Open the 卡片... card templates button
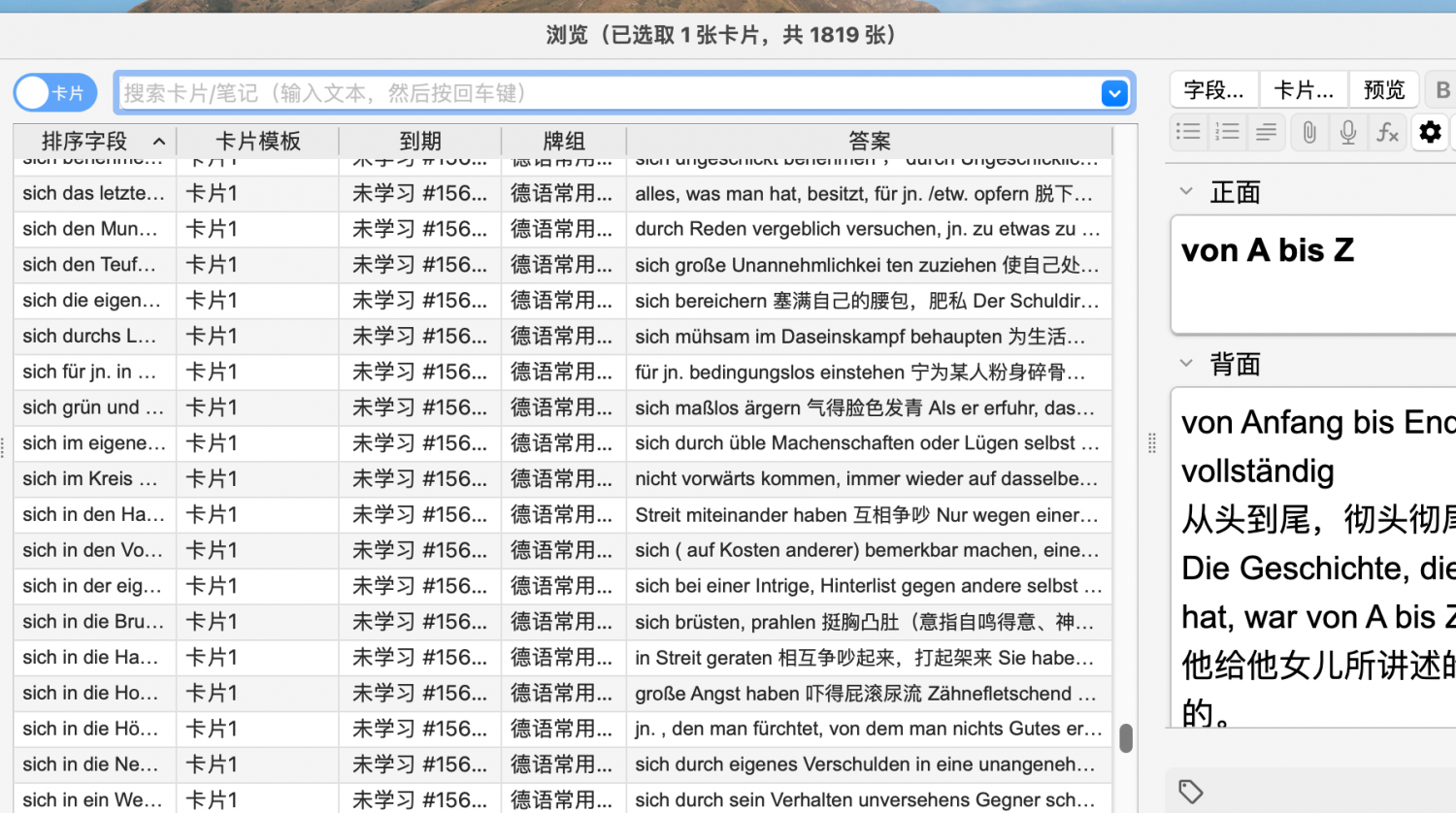Screen dimensions: 1456x813 point(1304,90)
